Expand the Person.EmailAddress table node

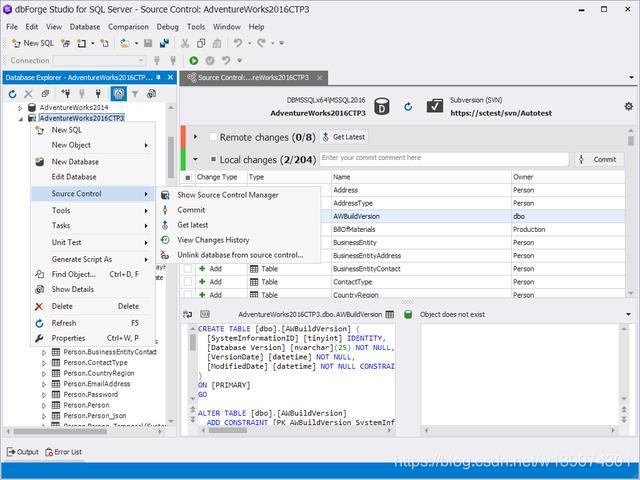(x=44, y=384)
